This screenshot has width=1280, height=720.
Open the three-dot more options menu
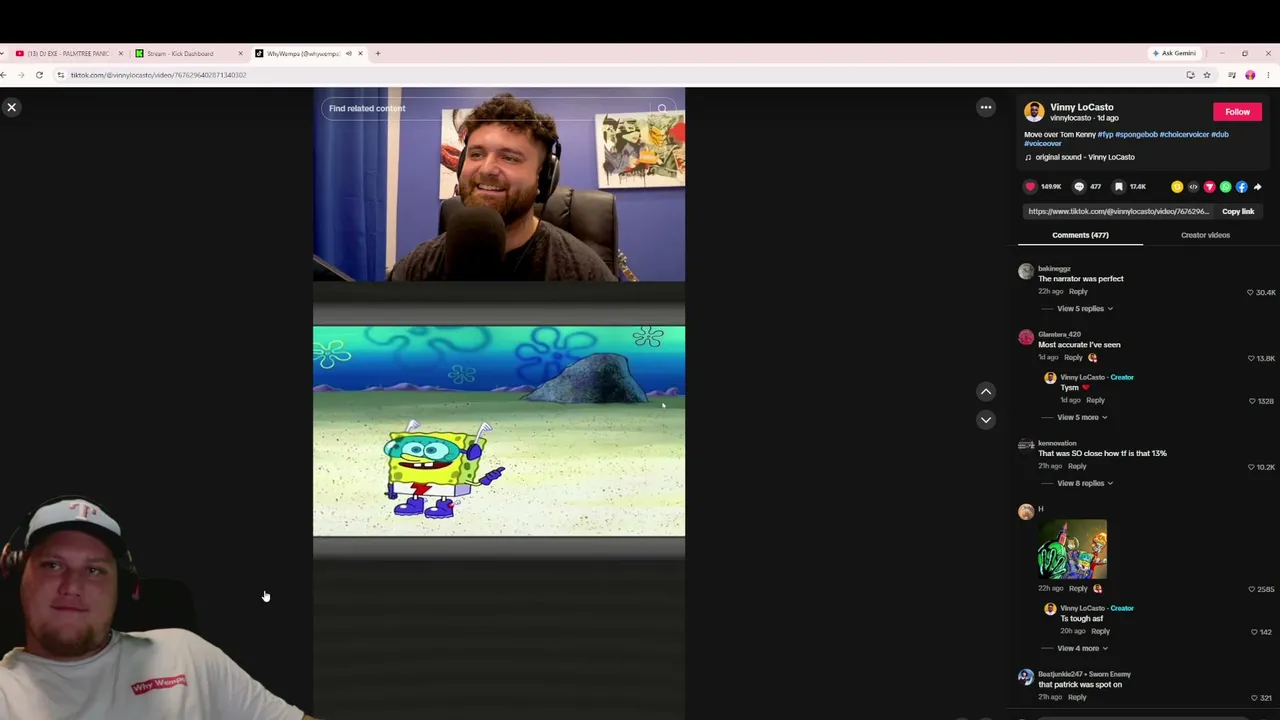986,107
